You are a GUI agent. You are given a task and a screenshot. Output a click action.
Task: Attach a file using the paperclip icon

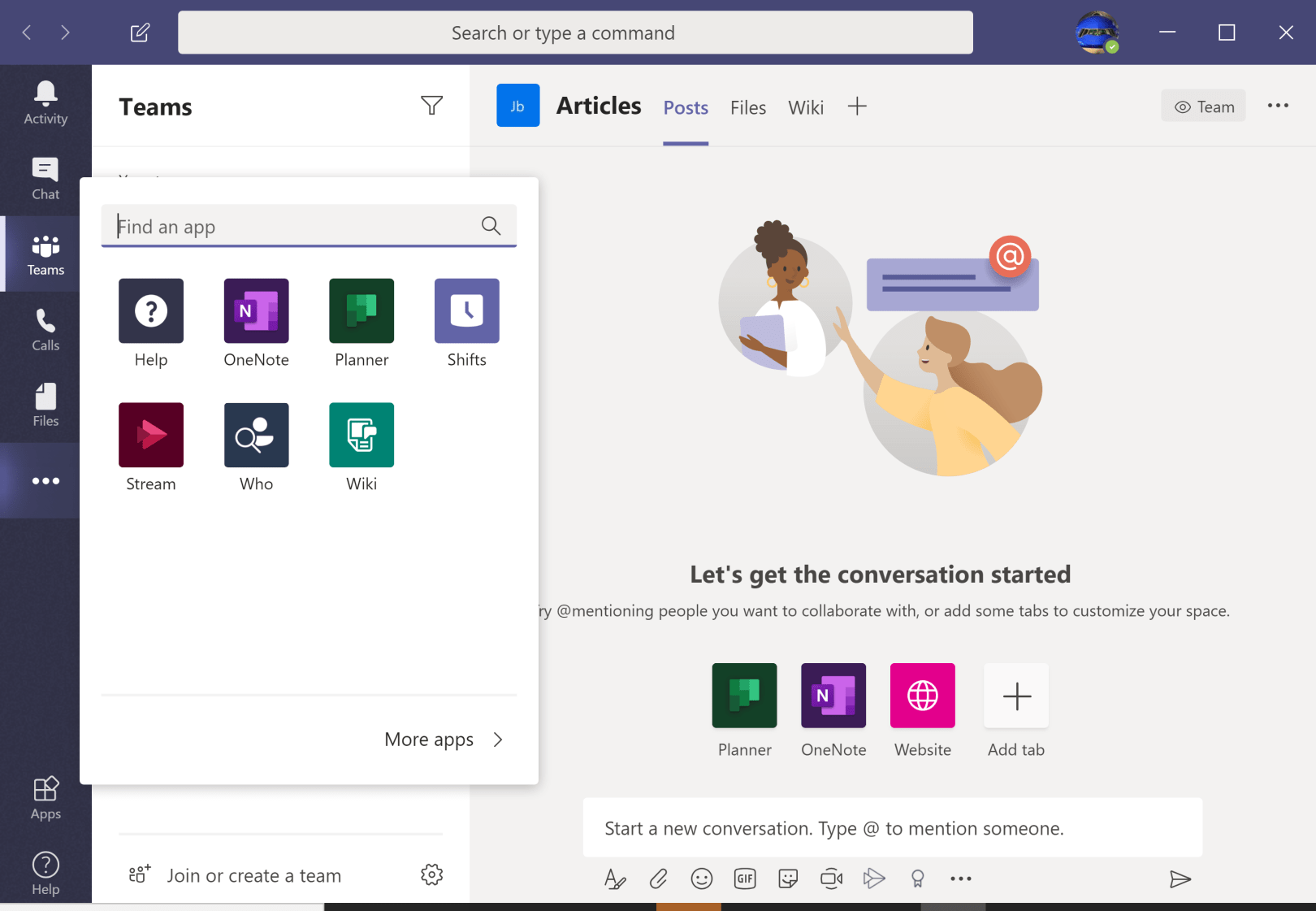(x=658, y=878)
